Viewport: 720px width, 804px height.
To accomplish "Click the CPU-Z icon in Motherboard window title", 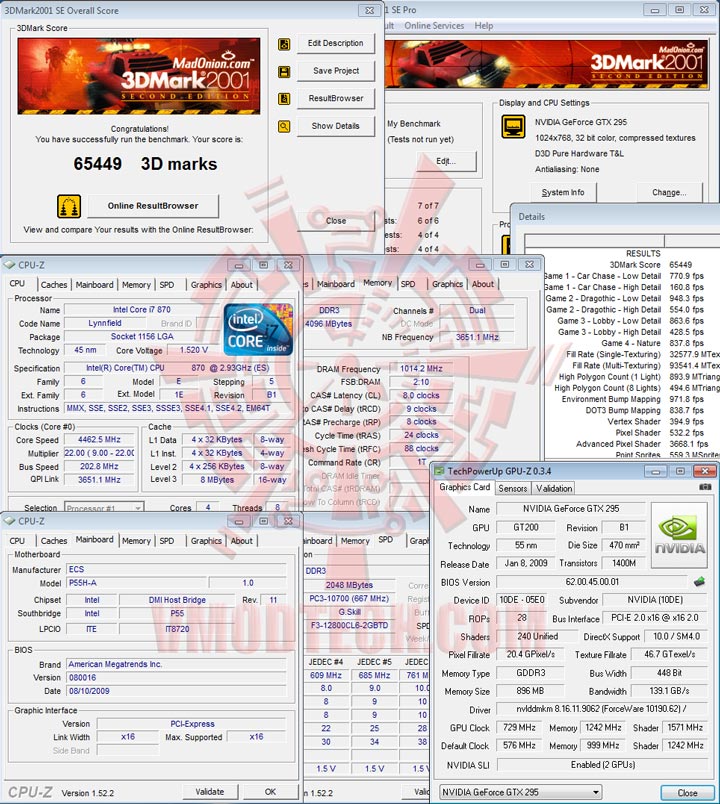I will (x=10, y=521).
